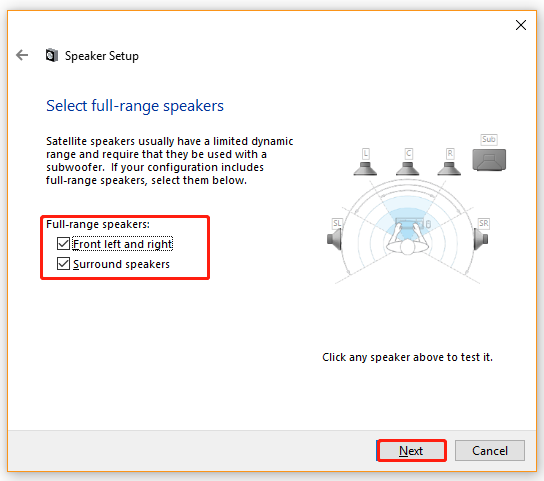
Task: Click the Speaker Setup title icon
Action: (51, 56)
